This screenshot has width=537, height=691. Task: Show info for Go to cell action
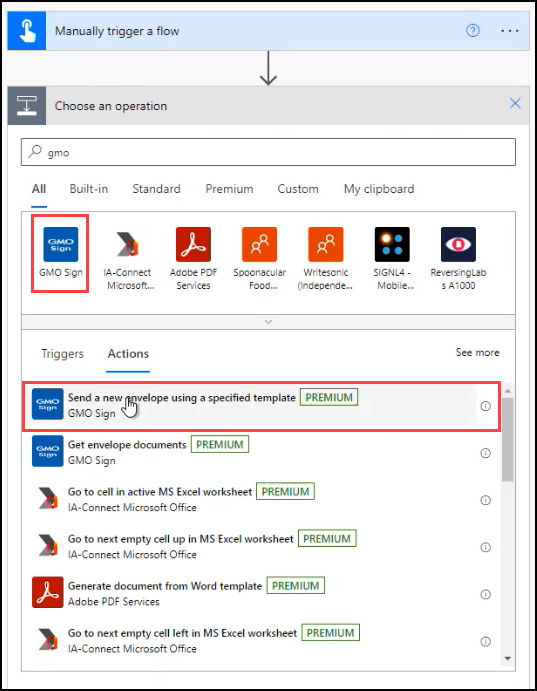[485, 500]
